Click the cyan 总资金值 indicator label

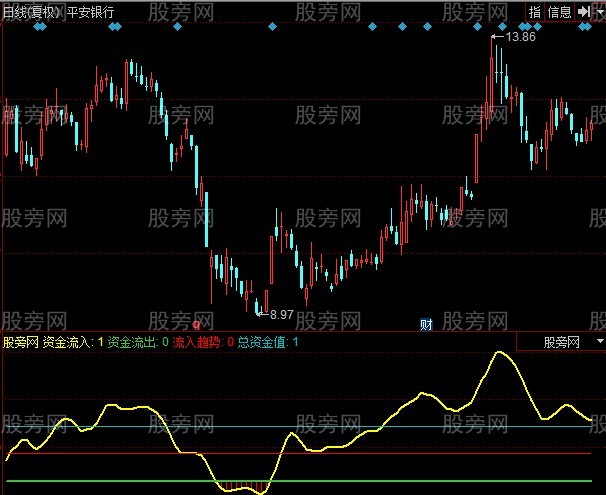coord(262,342)
